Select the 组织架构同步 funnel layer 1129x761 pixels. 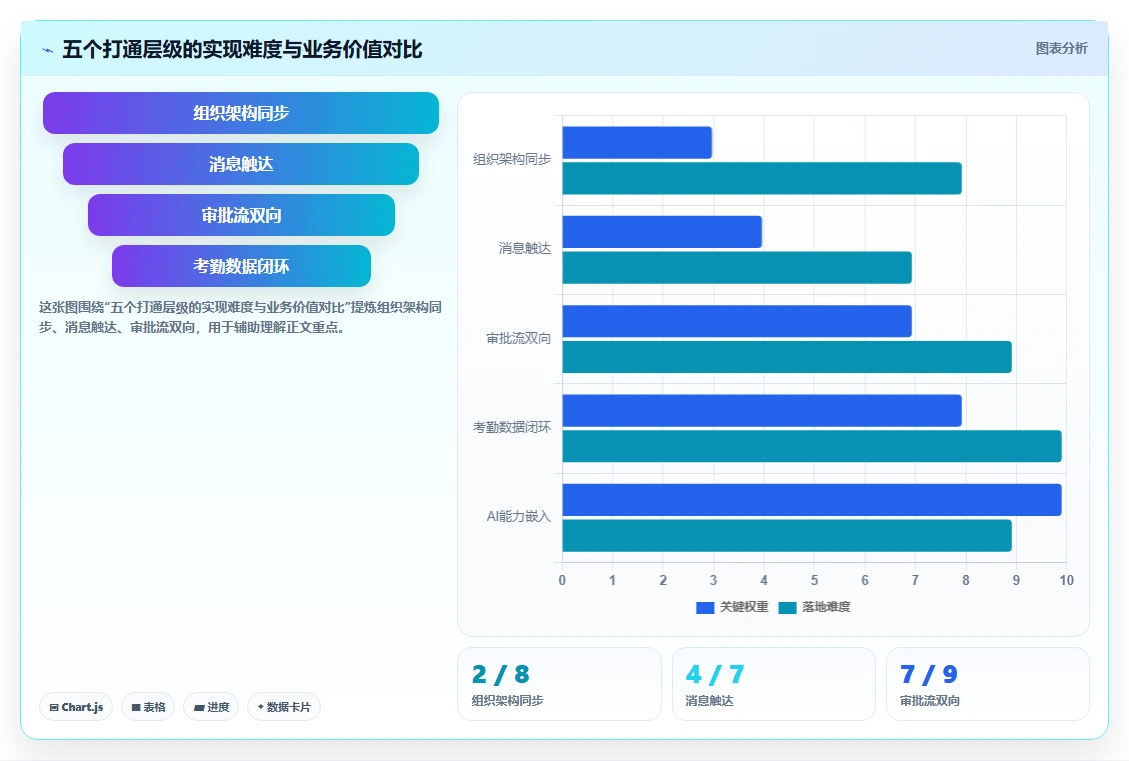(x=240, y=113)
